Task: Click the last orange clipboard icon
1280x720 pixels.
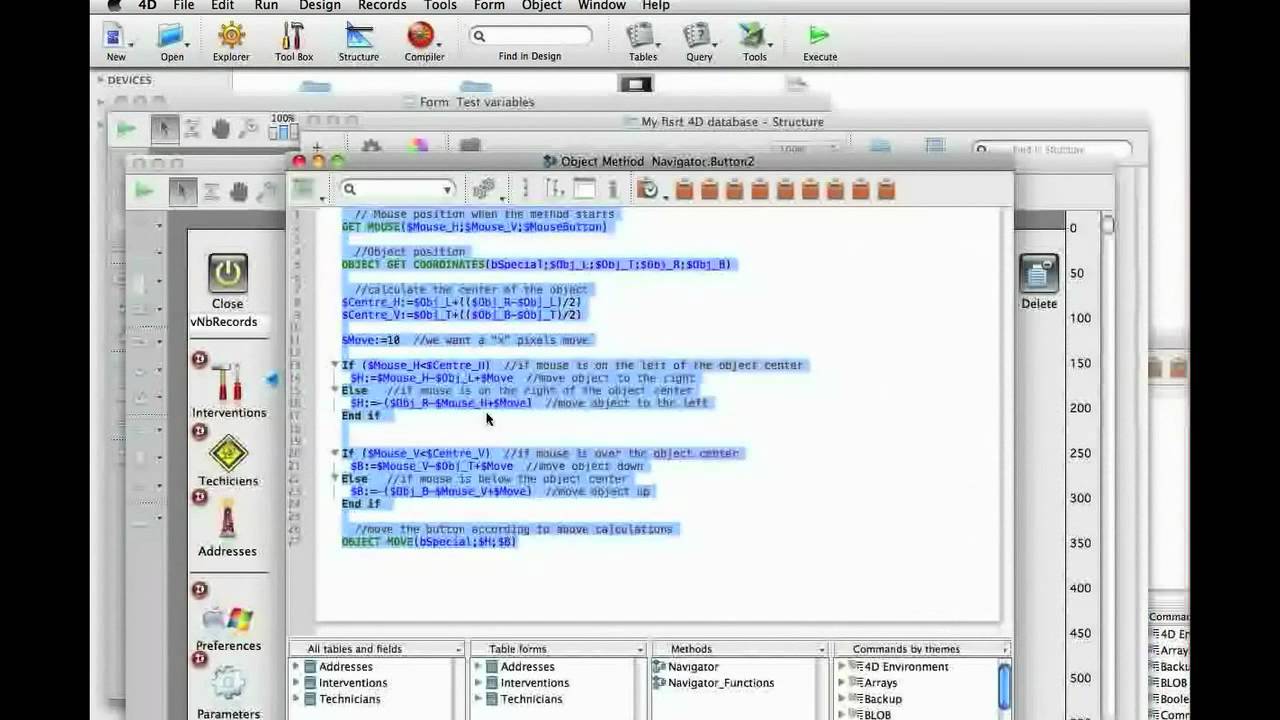Action: (886, 189)
